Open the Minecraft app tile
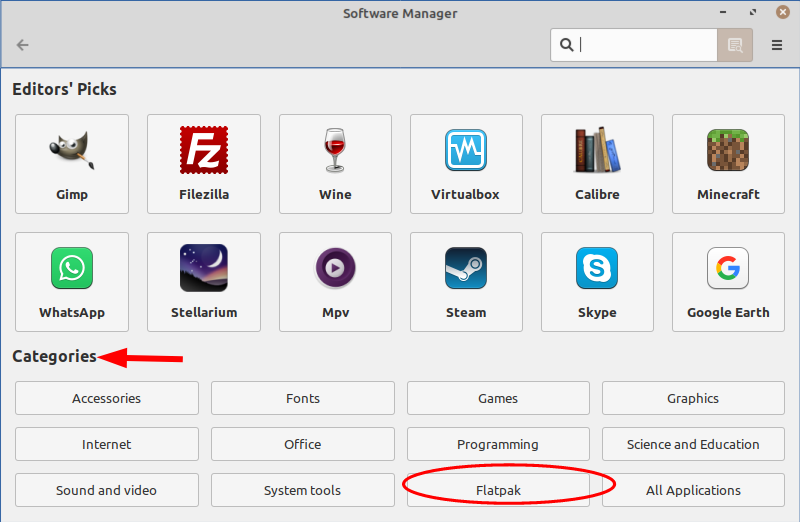Image resolution: width=800 pixels, height=522 pixels. click(x=728, y=164)
